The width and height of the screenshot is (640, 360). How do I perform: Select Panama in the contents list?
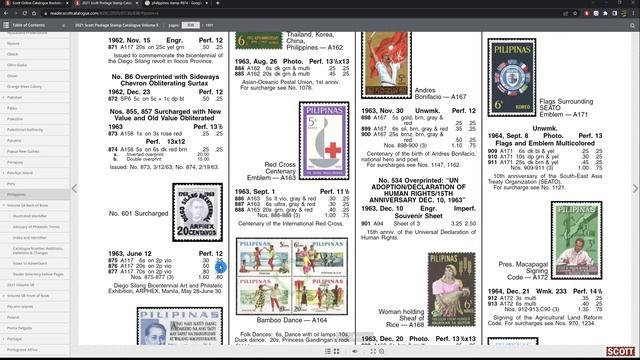coord(14,140)
